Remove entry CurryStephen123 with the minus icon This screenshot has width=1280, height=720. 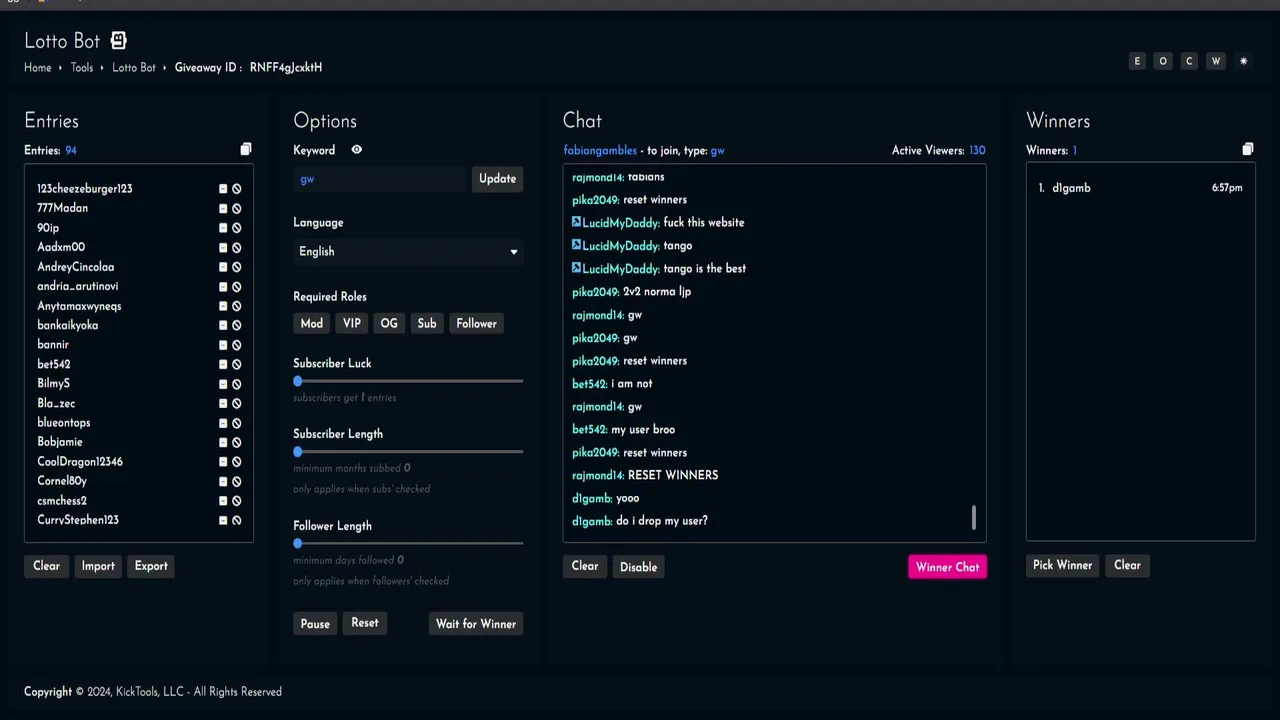pos(223,521)
